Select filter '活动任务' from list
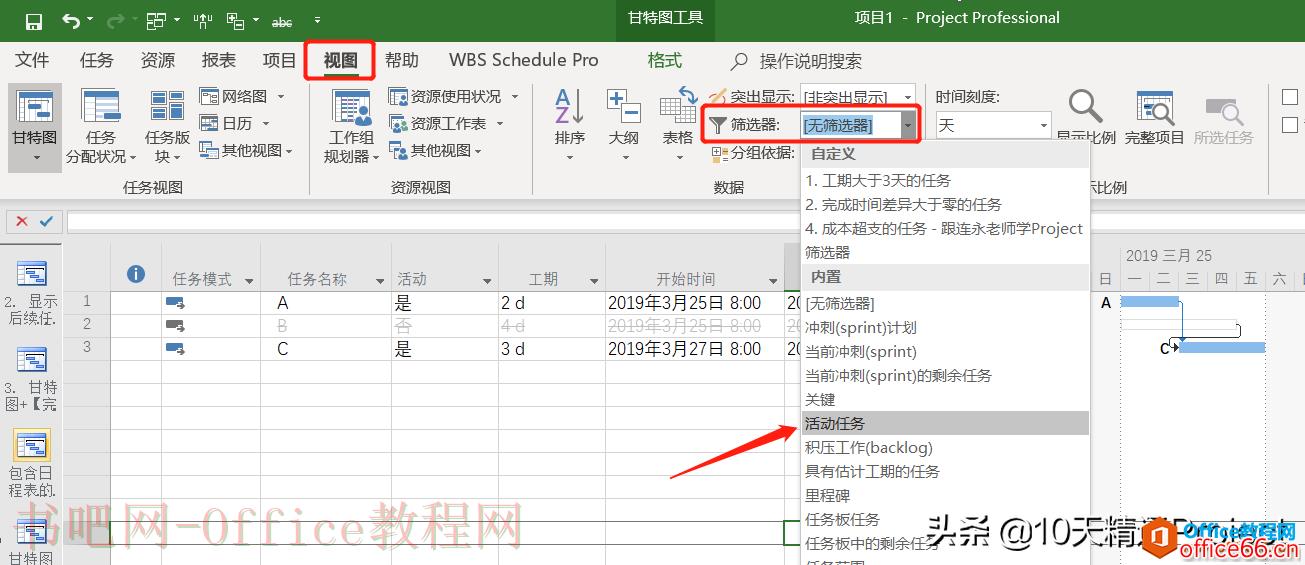The height and width of the screenshot is (565, 1305). coord(945,424)
